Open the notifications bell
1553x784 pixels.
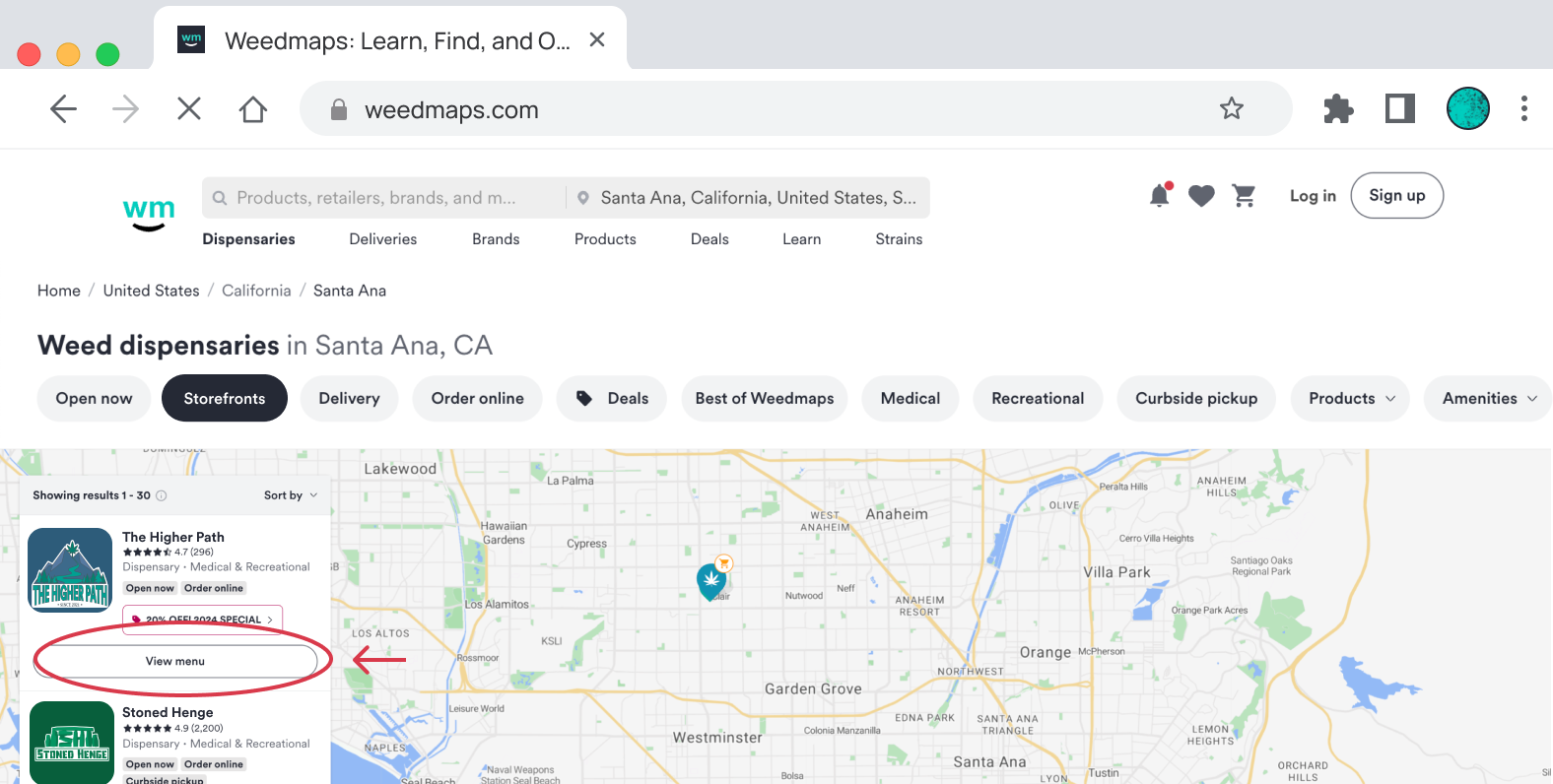tap(1160, 195)
